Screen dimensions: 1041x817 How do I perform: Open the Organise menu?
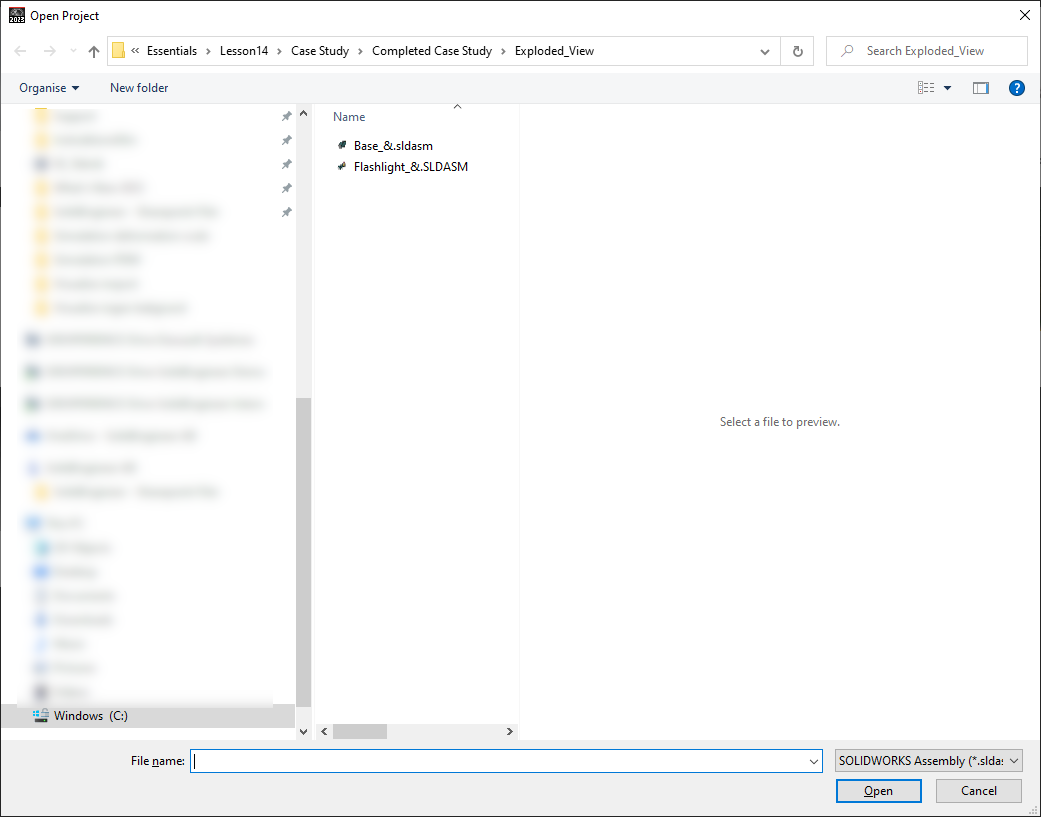point(49,88)
